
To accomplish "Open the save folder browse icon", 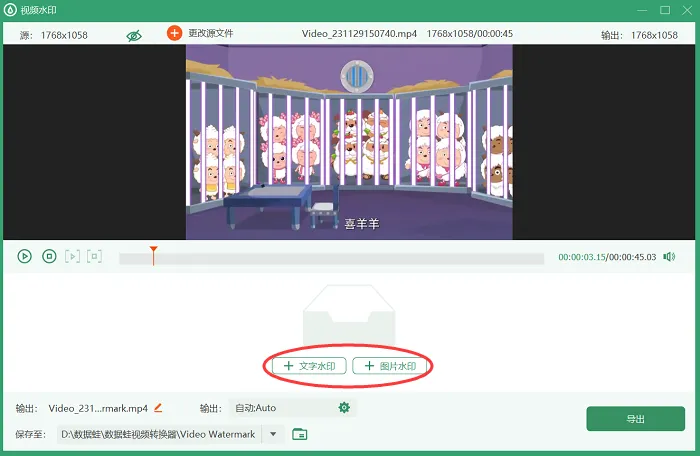I will [x=300, y=434].
